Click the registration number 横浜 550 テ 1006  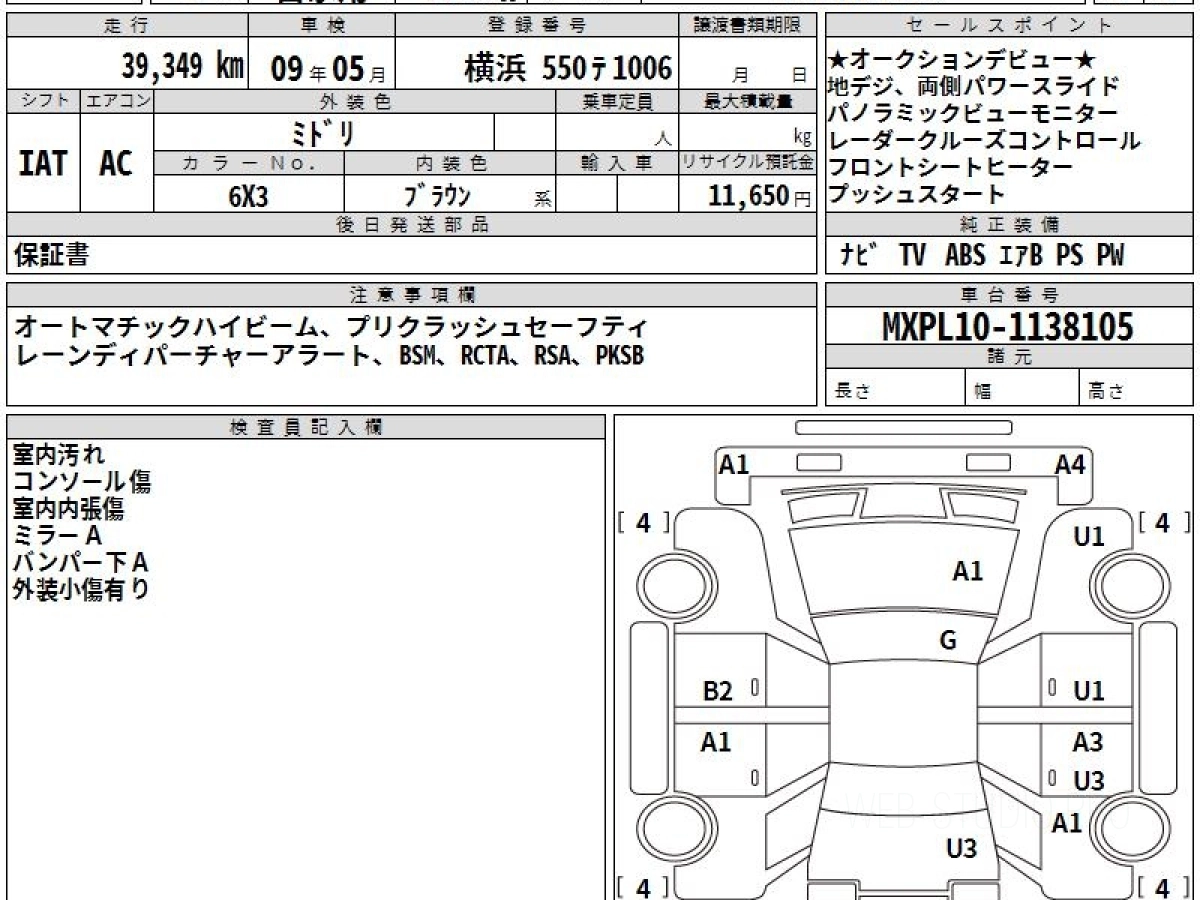tap(568, 67)
